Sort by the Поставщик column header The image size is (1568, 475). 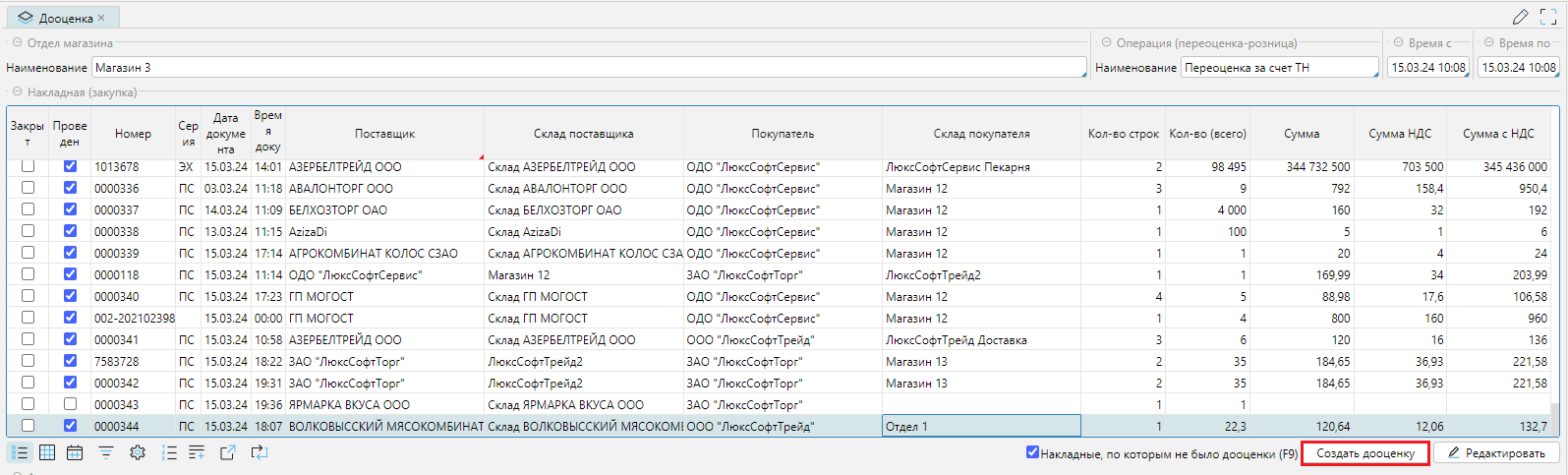[384, 134]
